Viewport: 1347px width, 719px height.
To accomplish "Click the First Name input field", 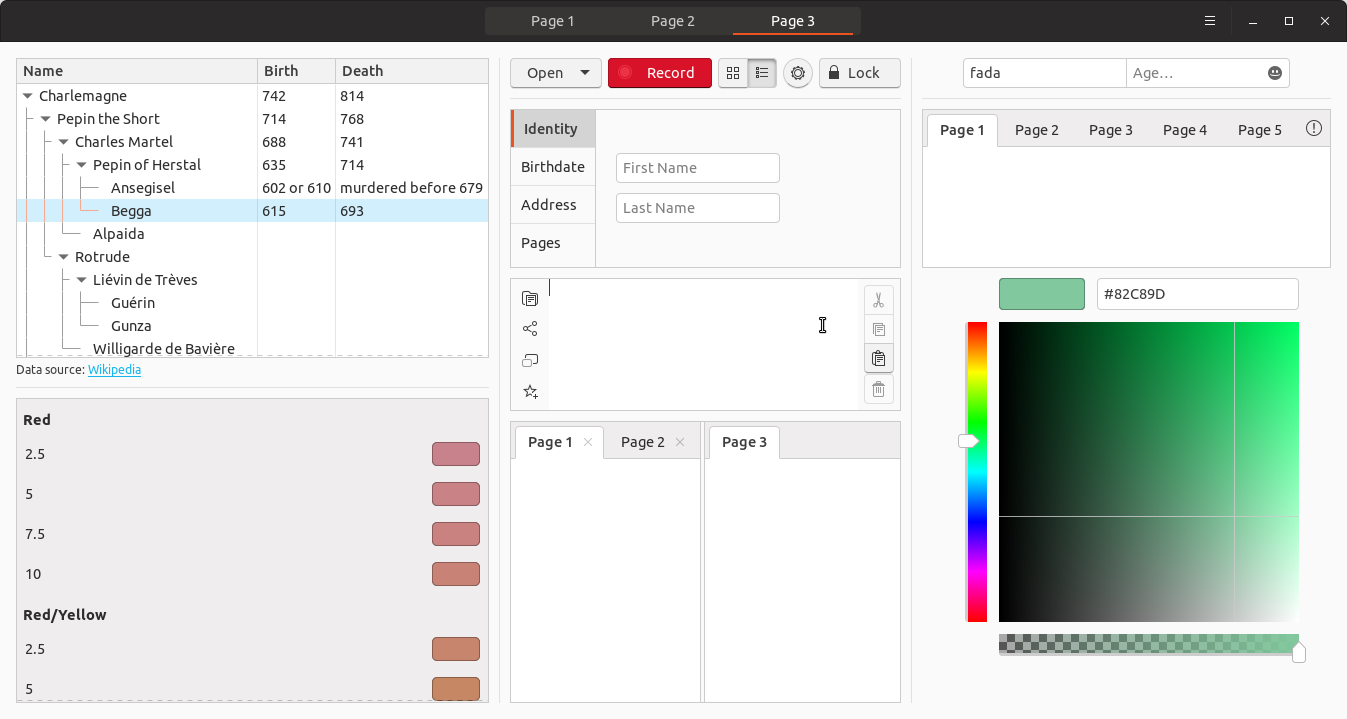I will [698, 168].
